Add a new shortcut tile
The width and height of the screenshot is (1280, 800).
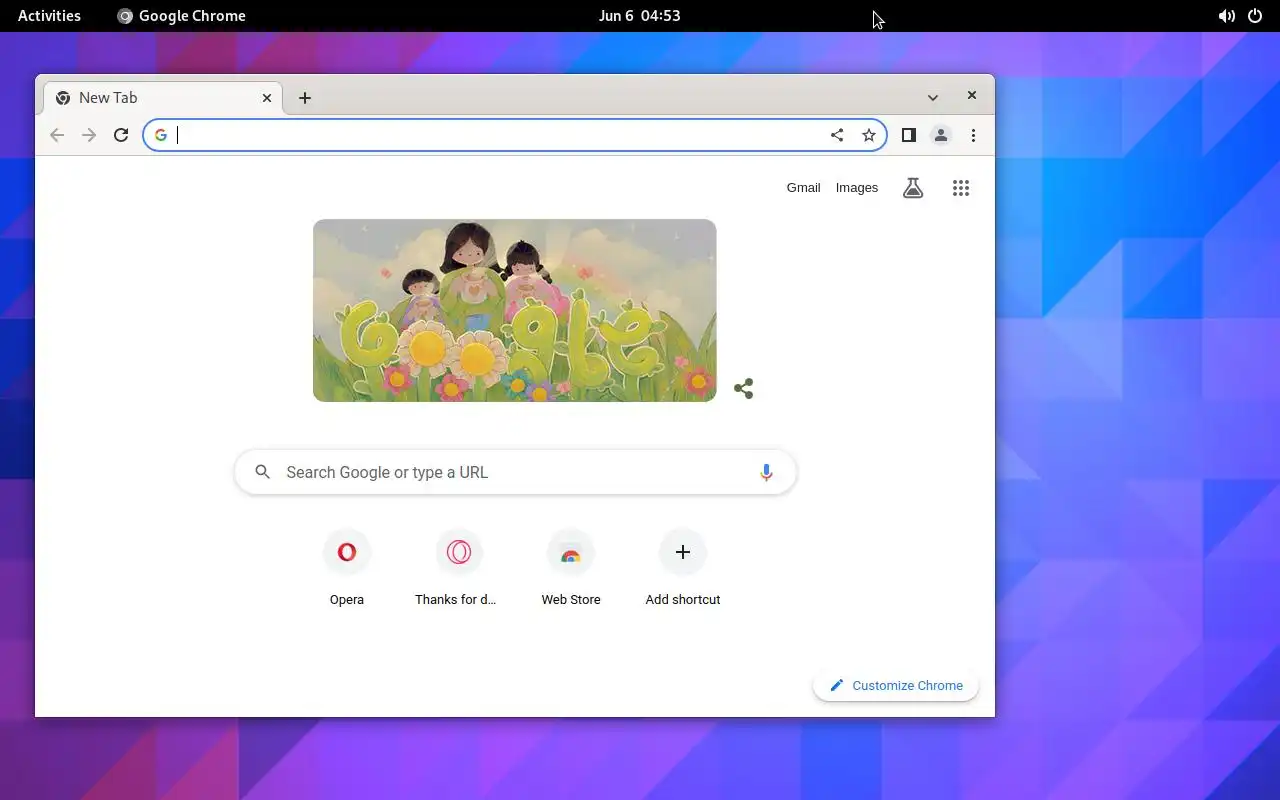pos(683,567)
